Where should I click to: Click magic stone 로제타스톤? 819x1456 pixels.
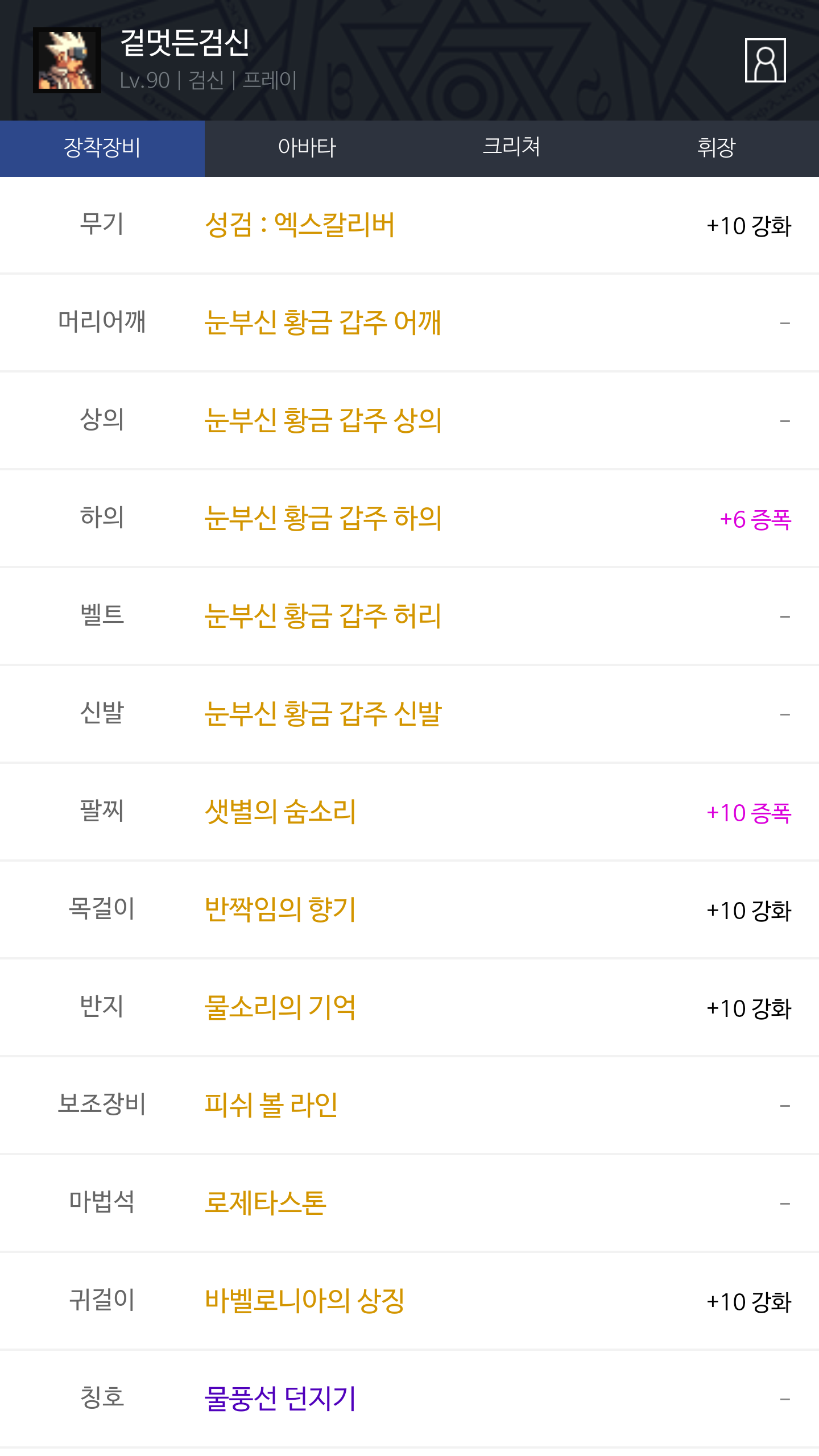[265, 1203]
